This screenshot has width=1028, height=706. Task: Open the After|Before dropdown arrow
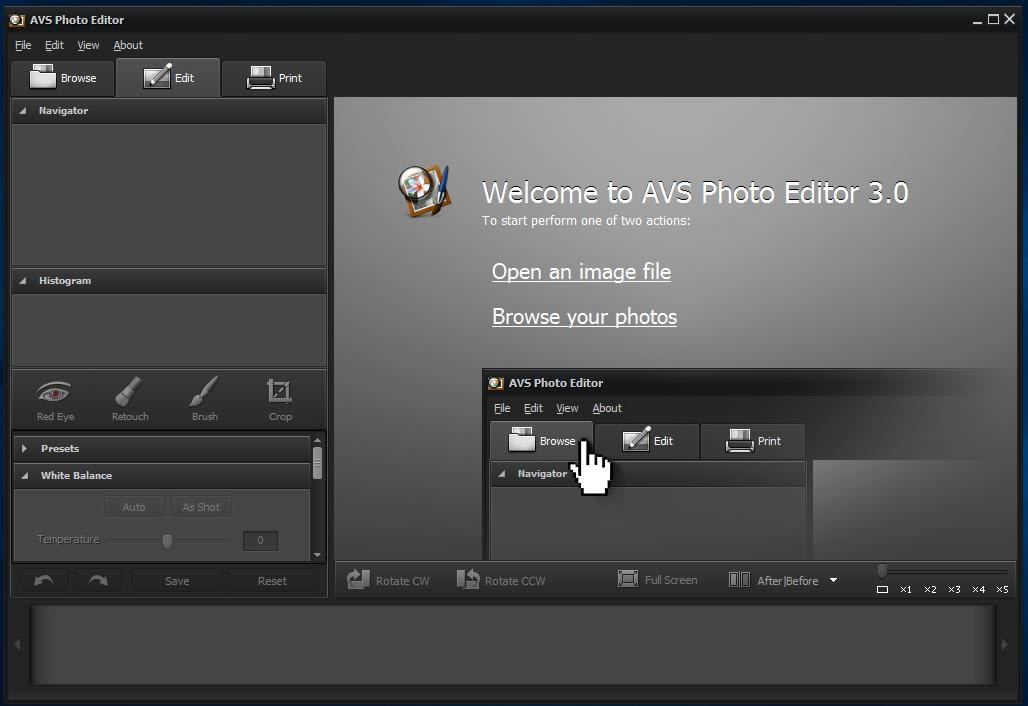click(x=833, y=580)
